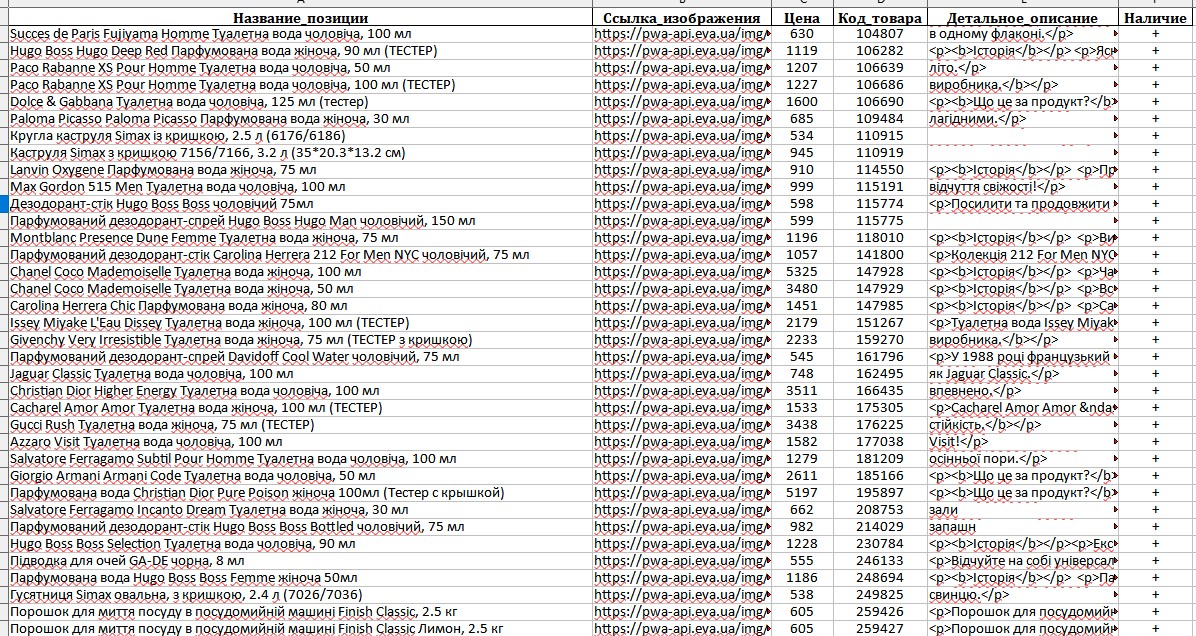Viewport: 1196px width, 636px height.
Task: Click the Hugo Boss Hugo Deep Red product name
Action: (x=301, y=51)
